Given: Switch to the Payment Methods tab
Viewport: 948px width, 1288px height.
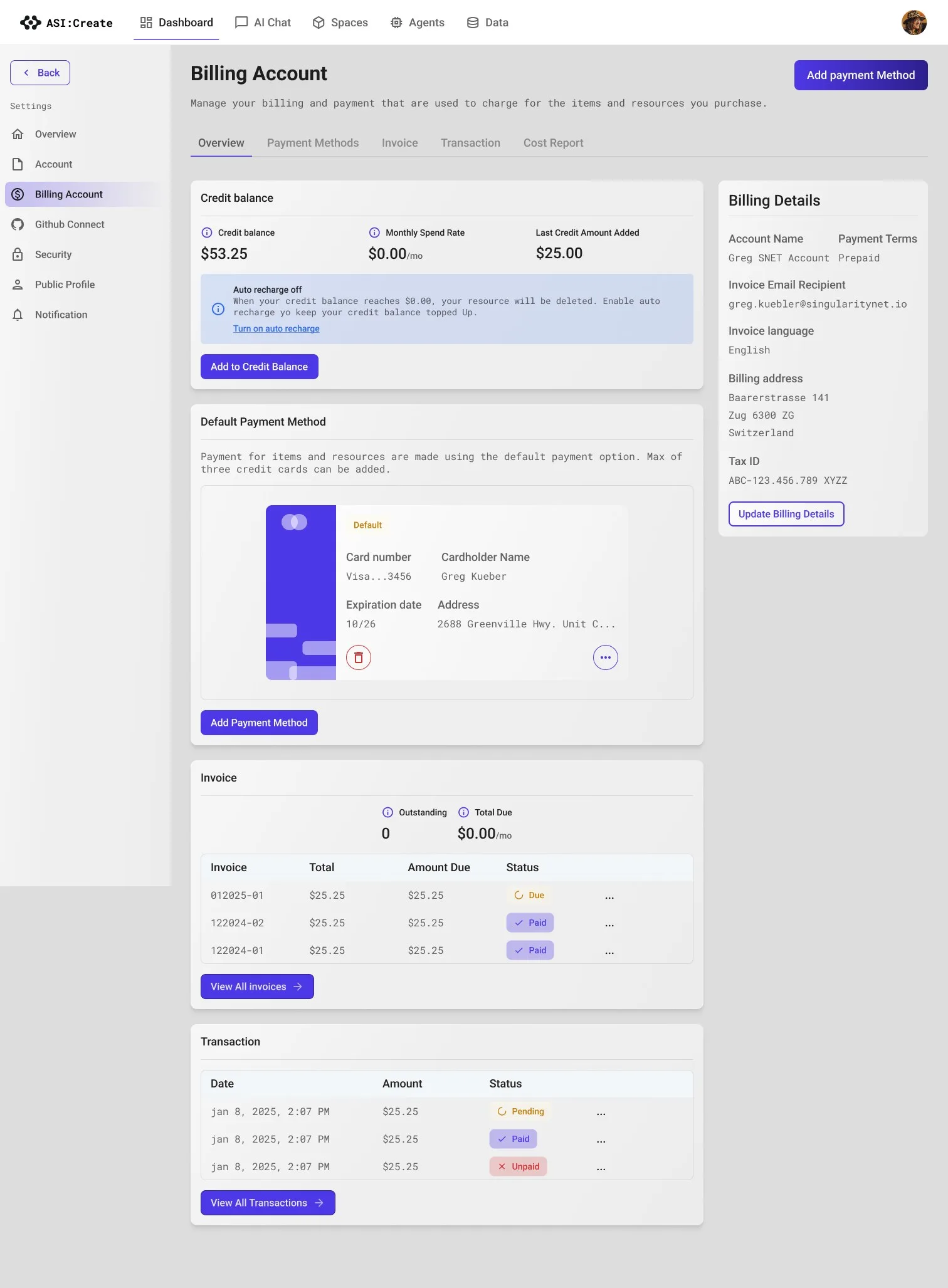Looking at the screenshot, I should tap(313, 143).
